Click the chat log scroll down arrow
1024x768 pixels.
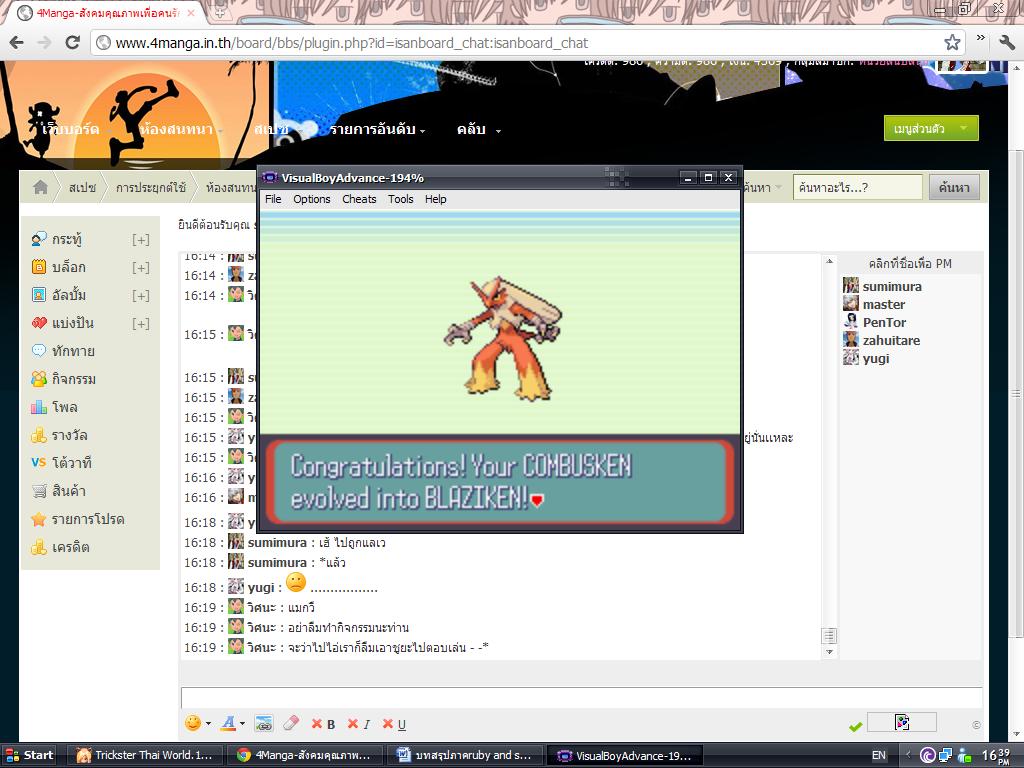pos(829,652)
